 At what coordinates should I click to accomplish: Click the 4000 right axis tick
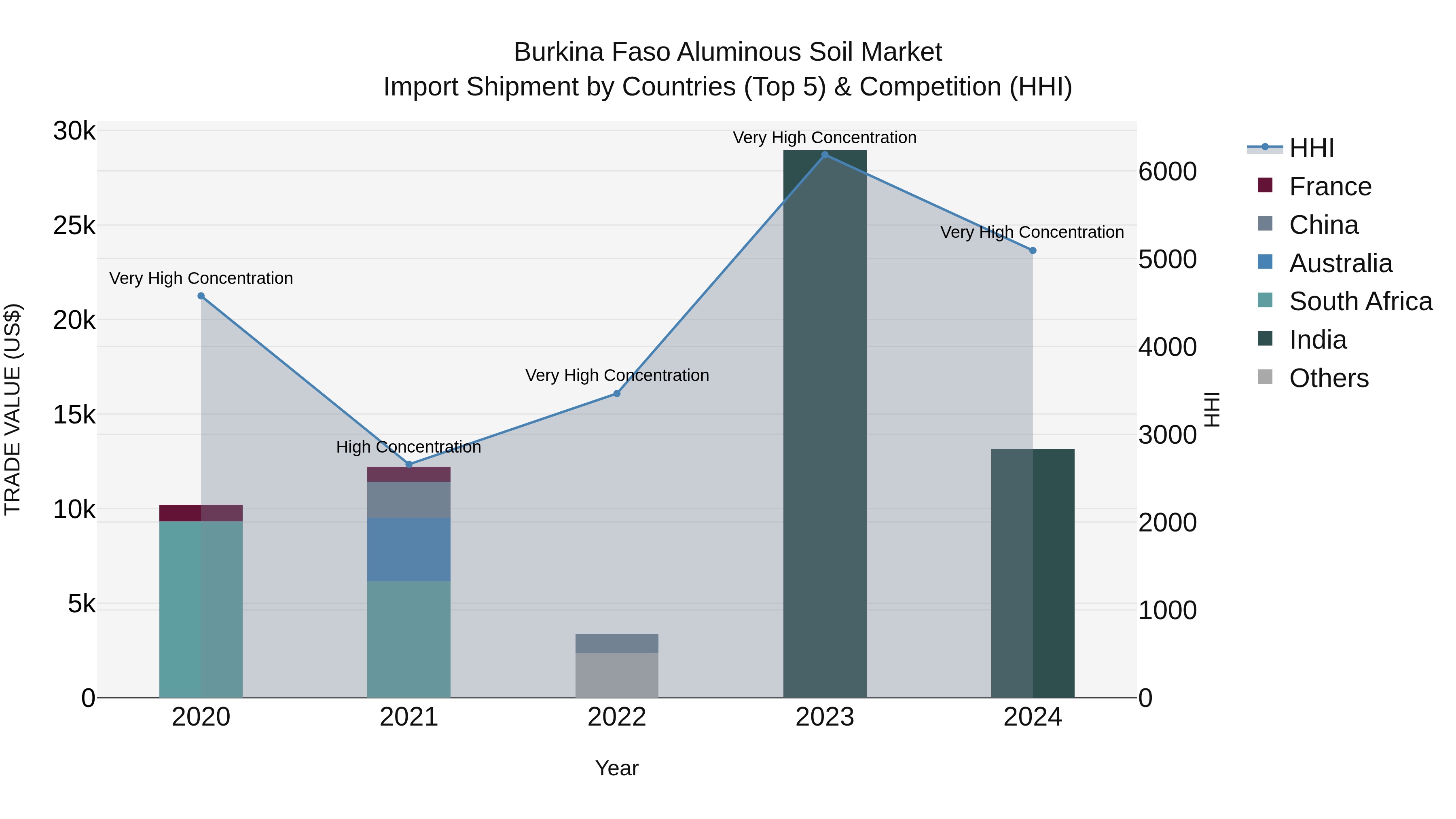(x=1168, y=347)
